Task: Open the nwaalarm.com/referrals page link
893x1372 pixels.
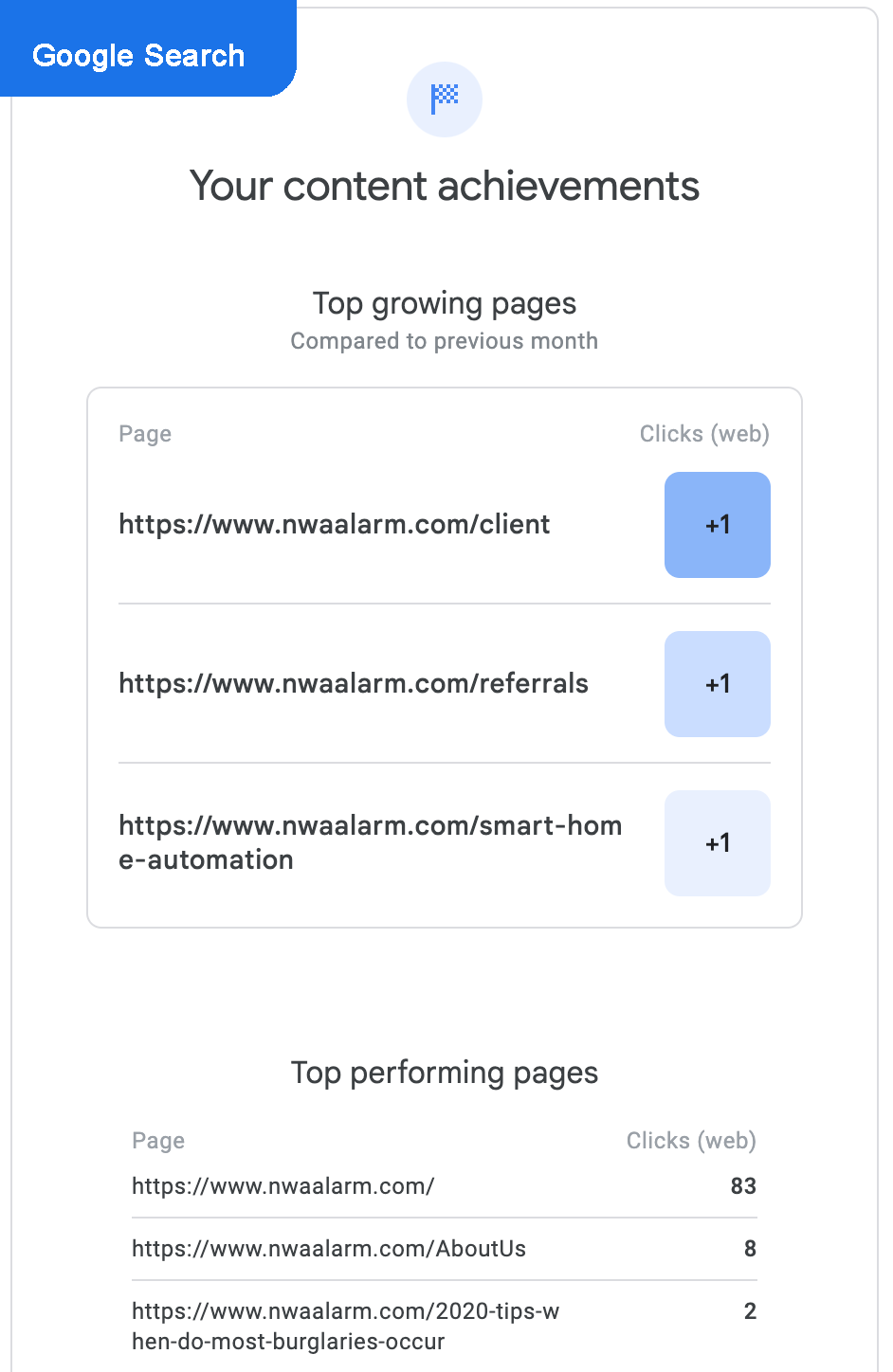Action: 353,684
